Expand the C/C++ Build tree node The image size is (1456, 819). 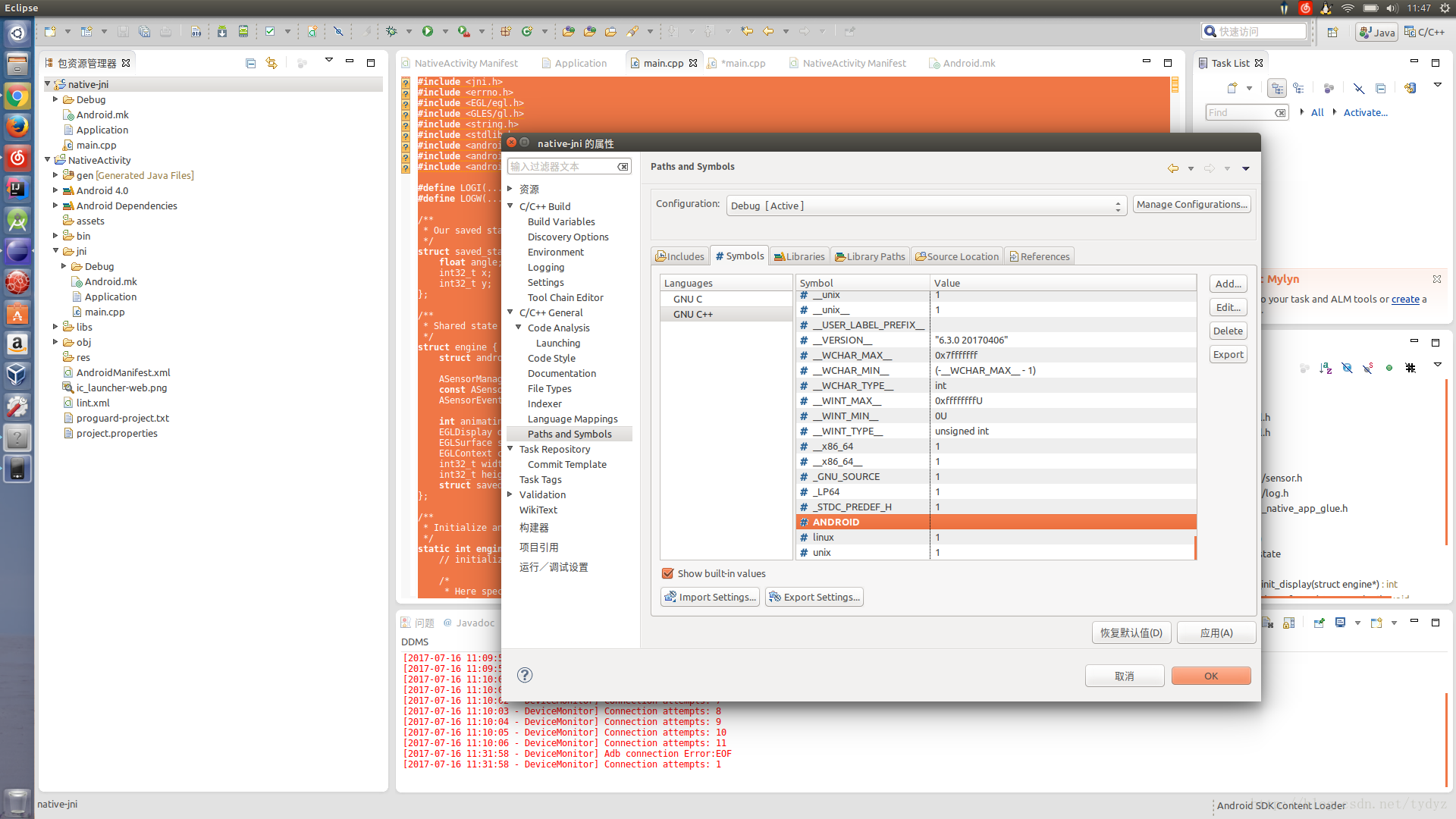pyautogui.click(x=510, y=205)
